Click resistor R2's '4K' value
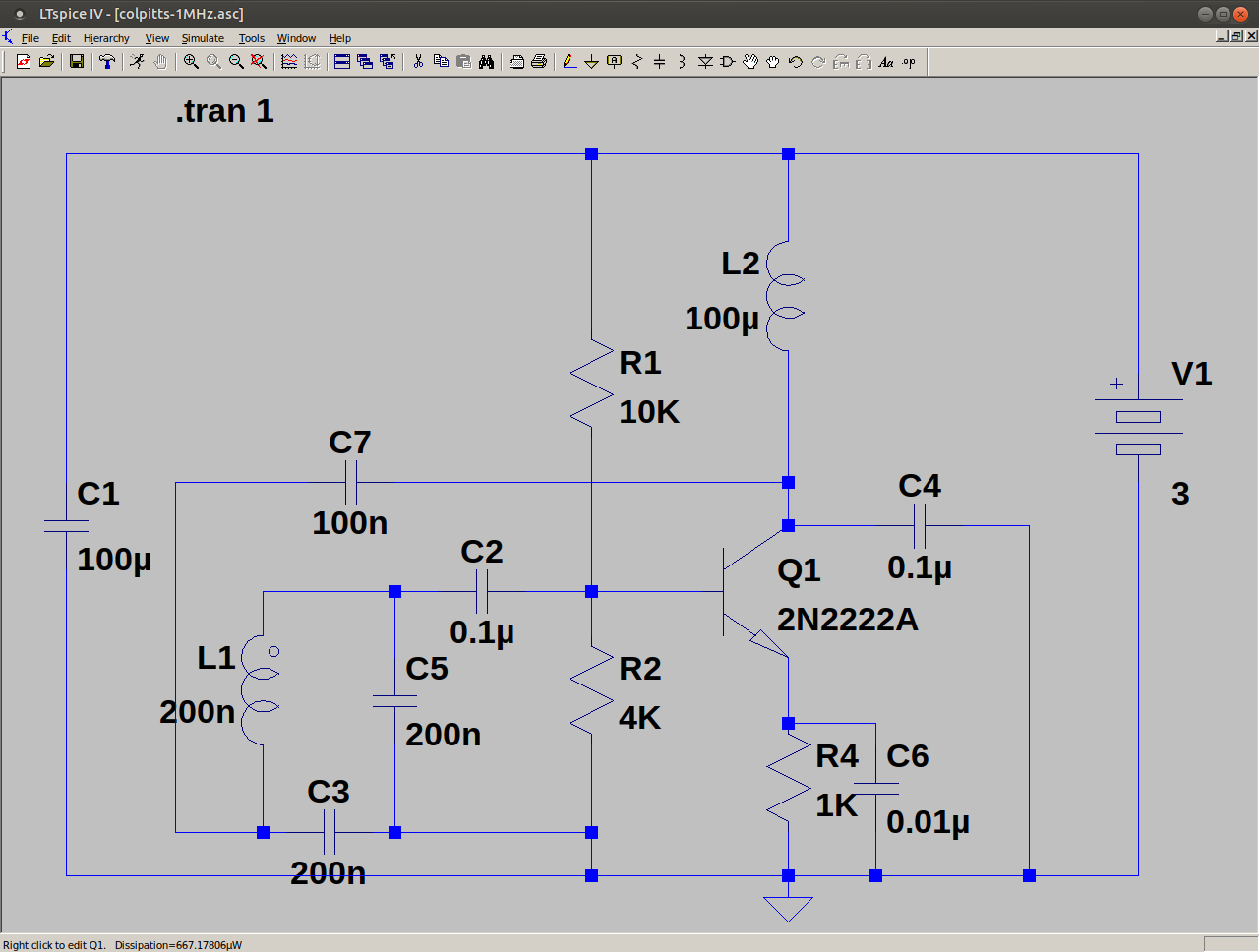Screen dimensions: 1259x952 (x=639, y=718)
